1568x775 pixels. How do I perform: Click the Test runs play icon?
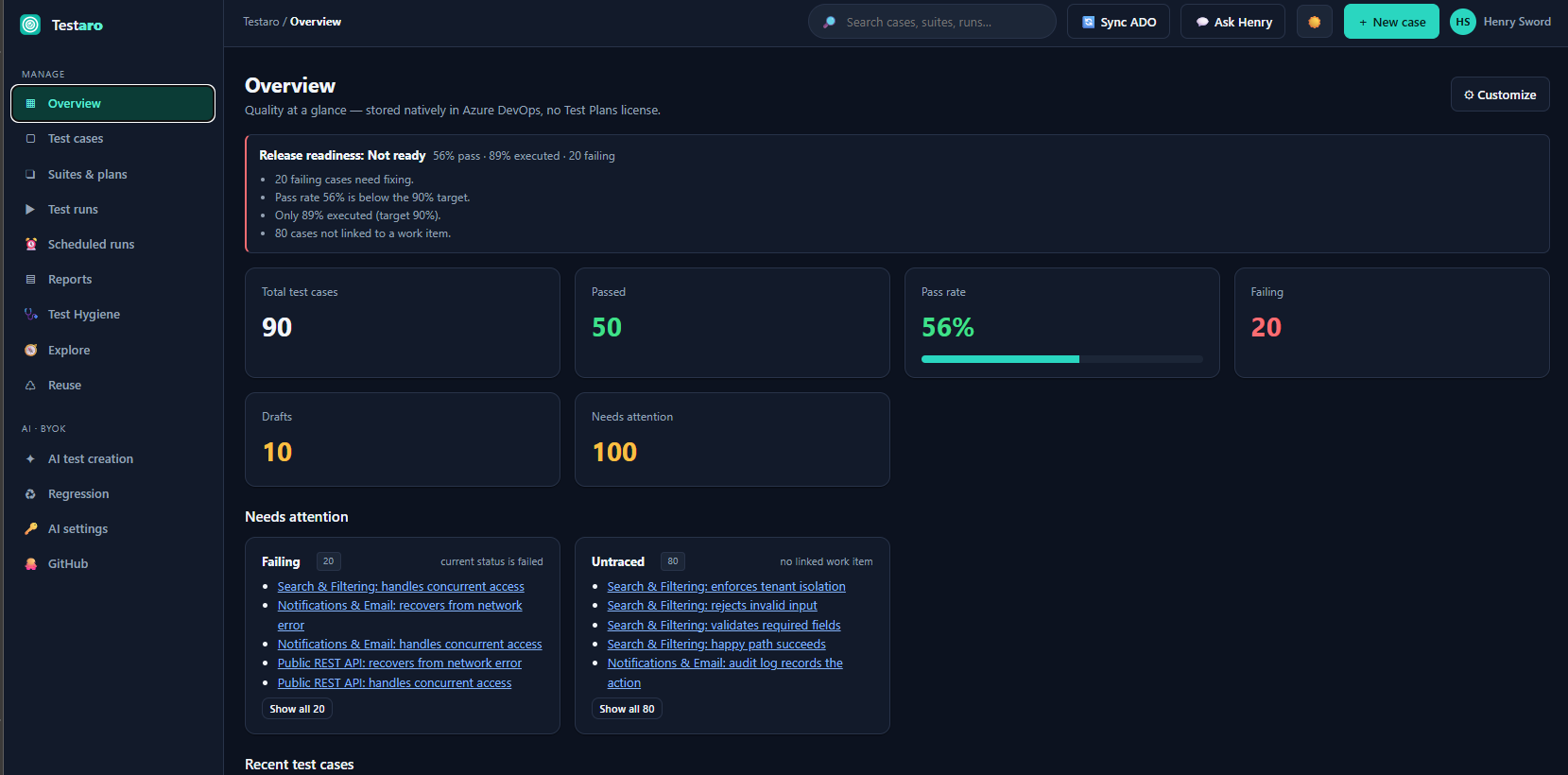[x=30, y=210]
